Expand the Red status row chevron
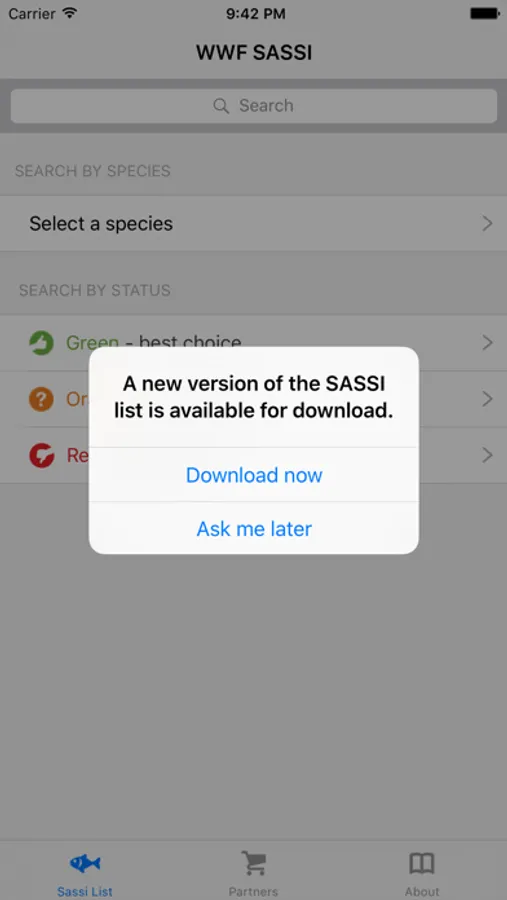Viewport: 507px width, 900px height. (x=487, y=456)
